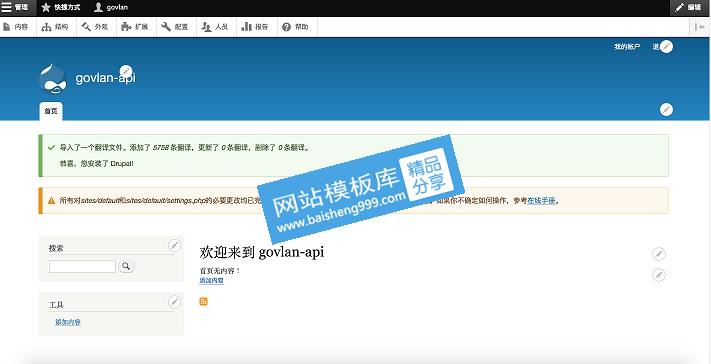Go to 我的帐户 link
711x364 pixels.
[627, 47]
